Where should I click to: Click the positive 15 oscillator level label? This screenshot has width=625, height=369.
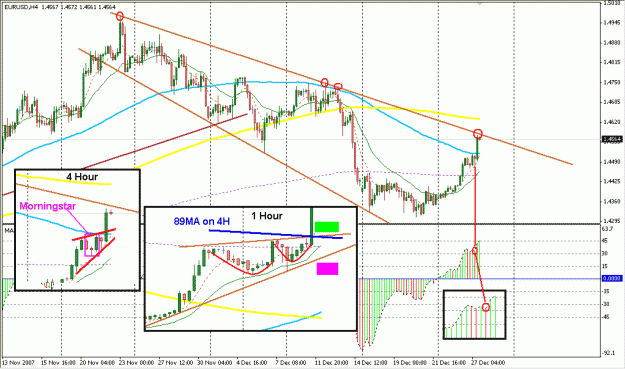click(605, 266)
